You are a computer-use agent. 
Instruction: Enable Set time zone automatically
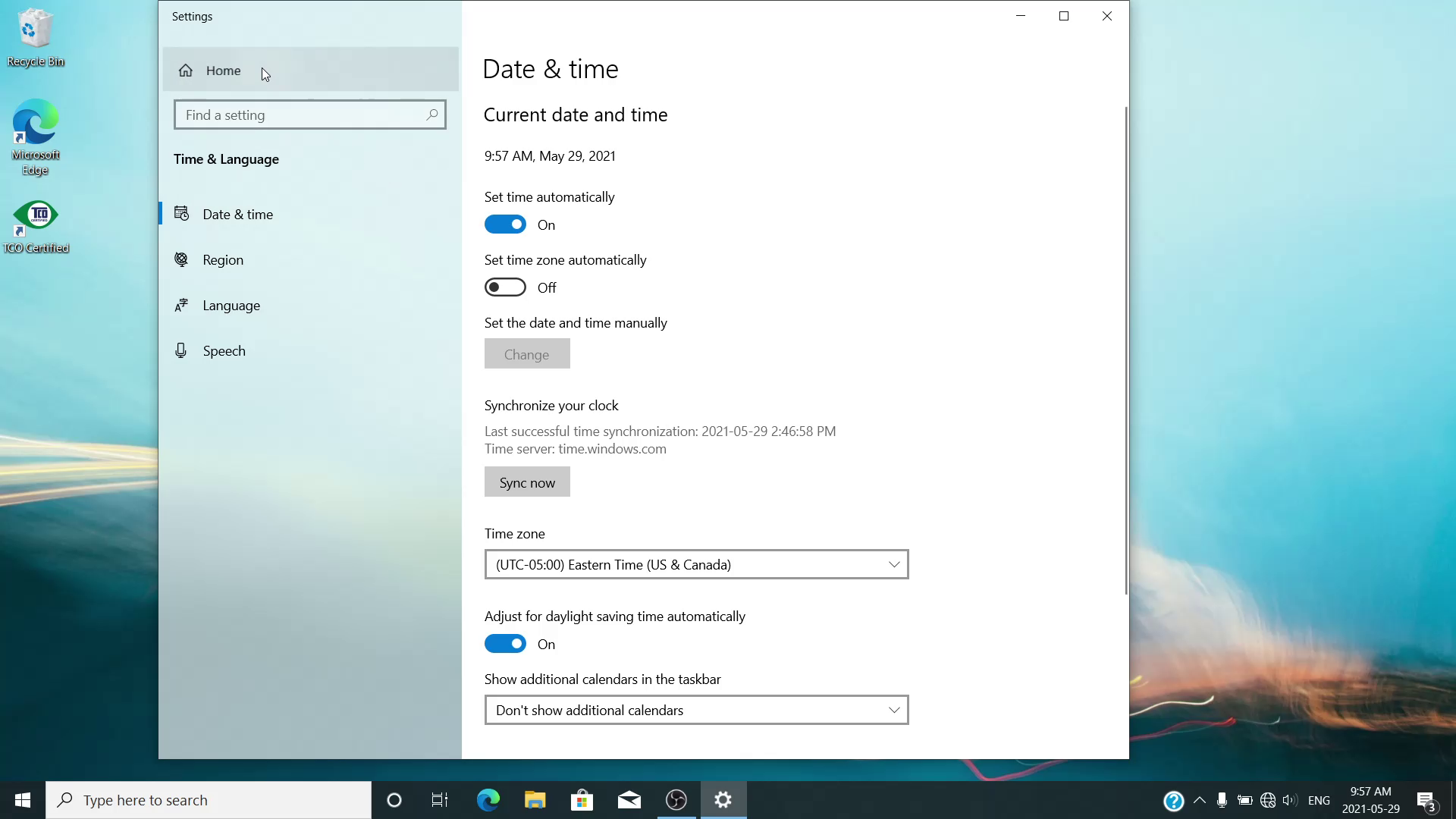click(x=505, y=287)
